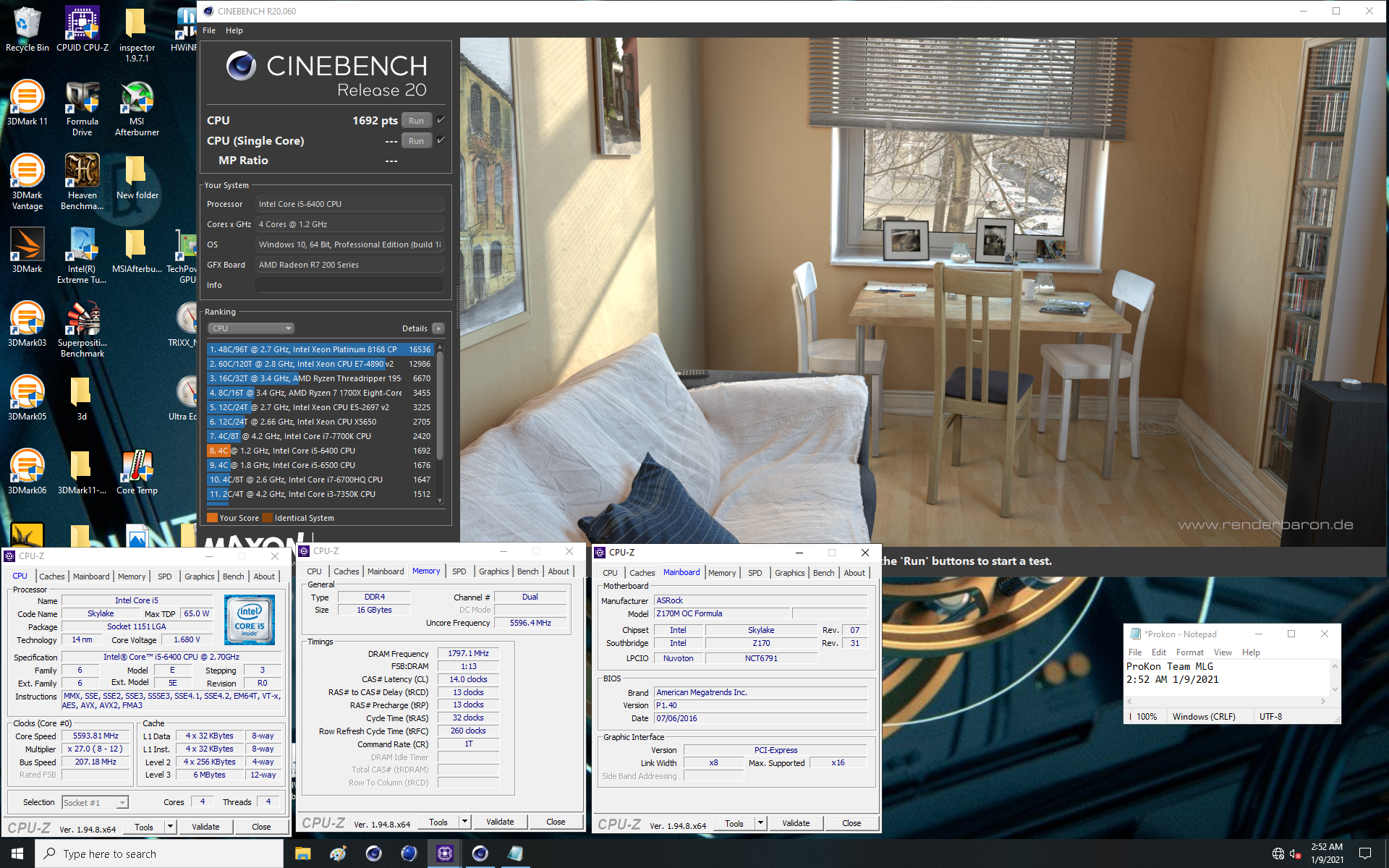Click the muted volume tray icon
This screenshot has width=1389, height=868.
coord(1296,854)
